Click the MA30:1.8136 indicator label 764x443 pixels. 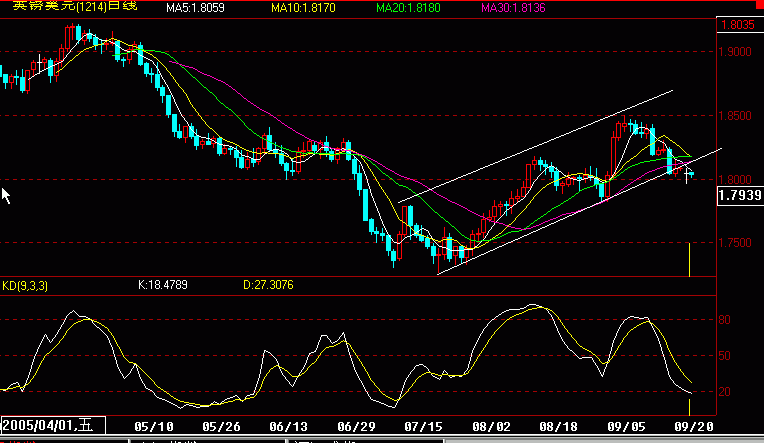[x=513, y=8]
